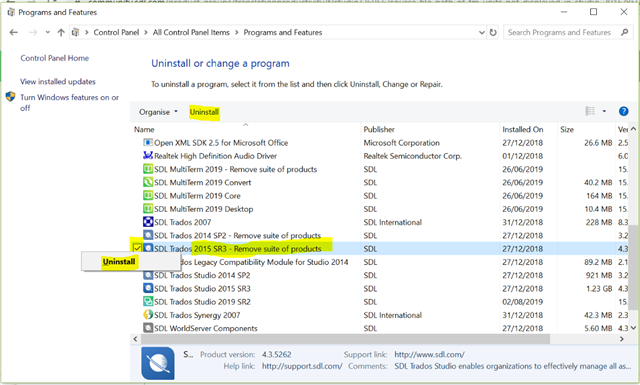Click the SDL Trados Studio 2015 SR3 icon

148,288
